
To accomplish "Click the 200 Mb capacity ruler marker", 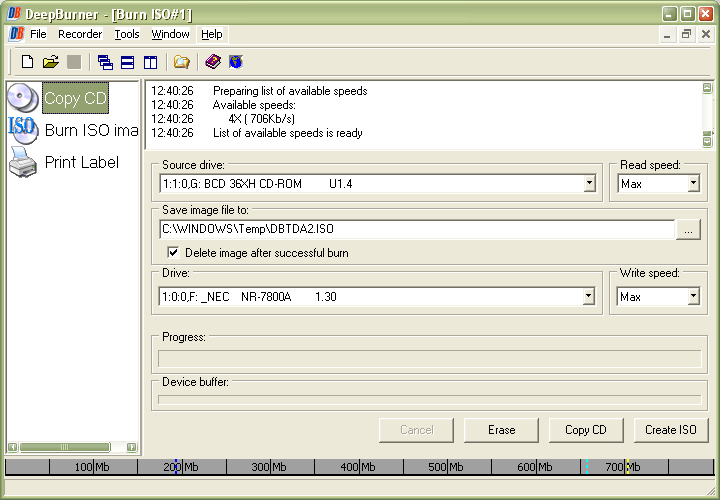I will pyautogui.click(x=181, y=467).
